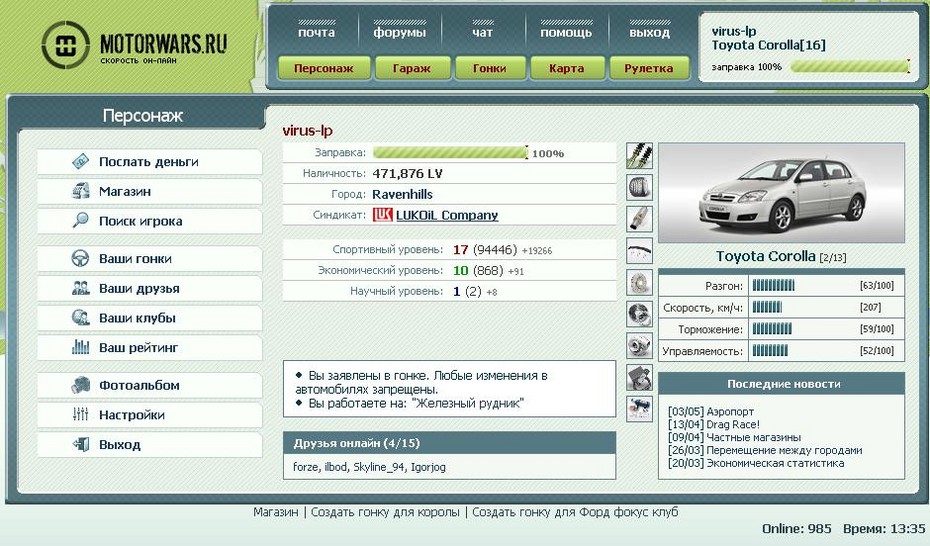Open почта in the top menu
This screenshot has height=546, width=930.
(x=317, y=33)
